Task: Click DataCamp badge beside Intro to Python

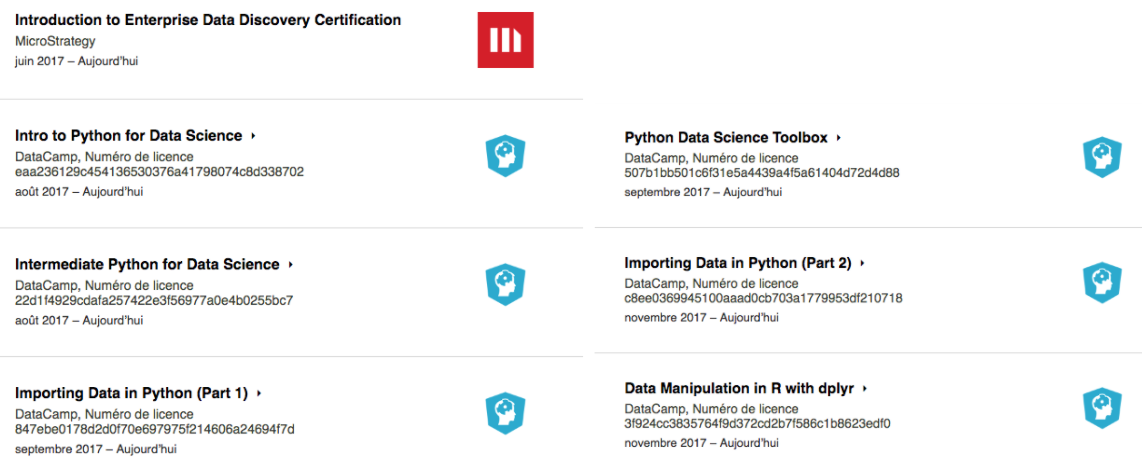Action: tap(505, 156)
